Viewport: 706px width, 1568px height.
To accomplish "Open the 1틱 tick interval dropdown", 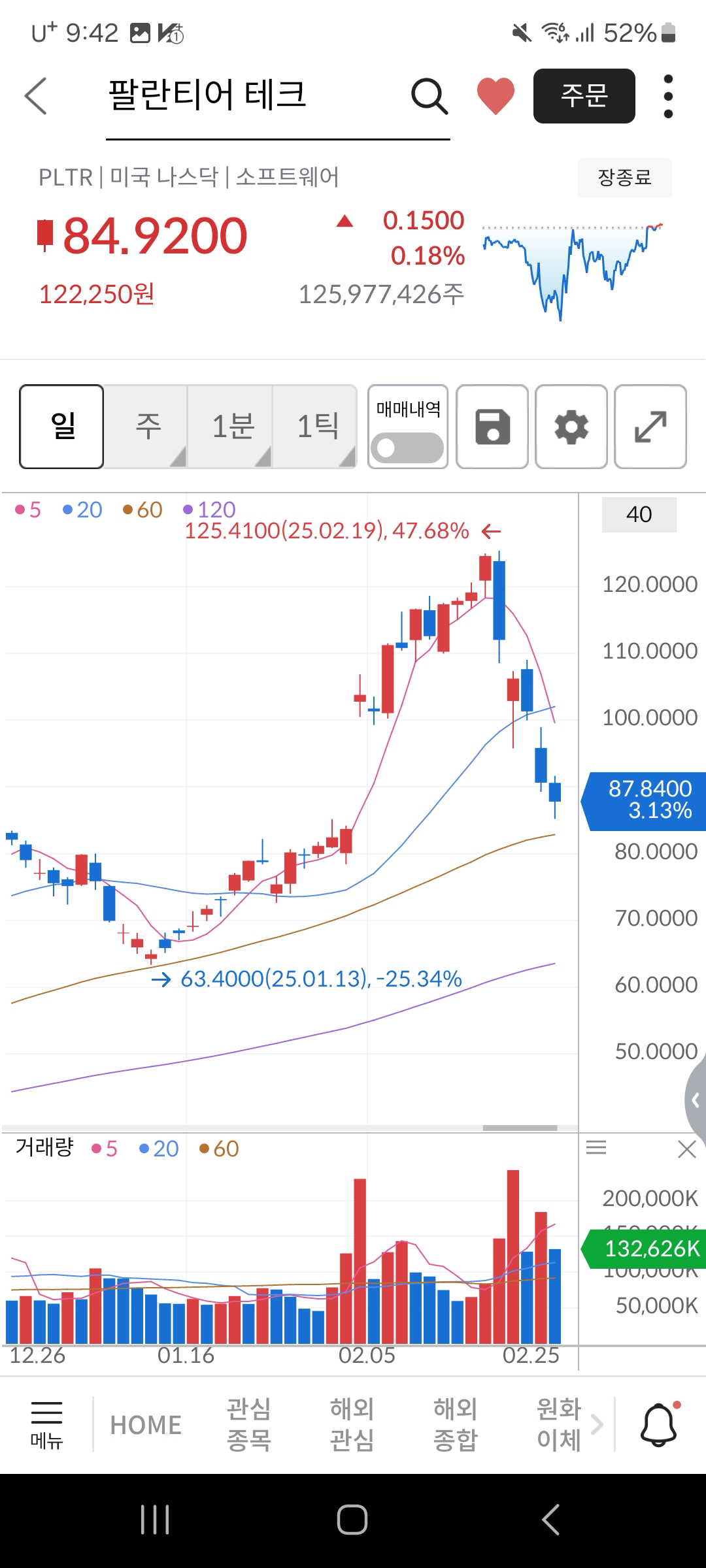I will (x=315, y=427).
